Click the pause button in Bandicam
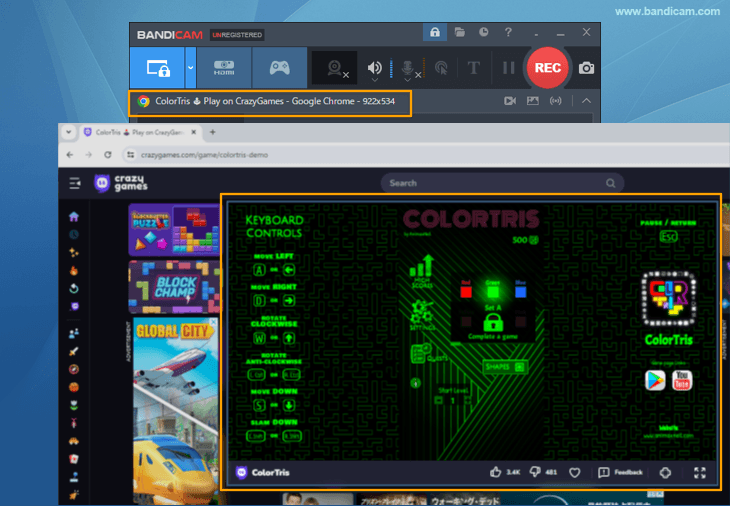The width and height of the screenshot is (730, 506). click(x=508, y=68)
